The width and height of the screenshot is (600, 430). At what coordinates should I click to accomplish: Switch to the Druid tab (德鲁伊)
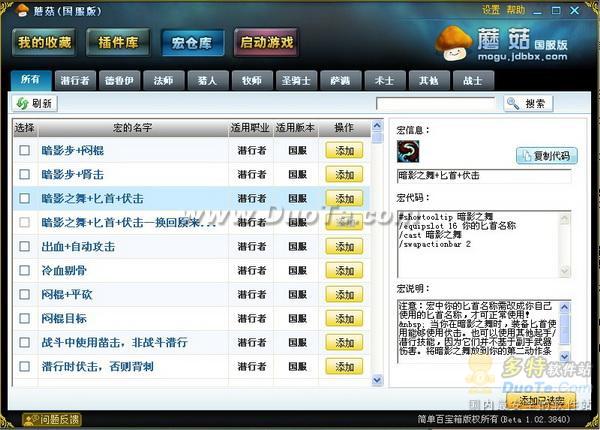118,79
